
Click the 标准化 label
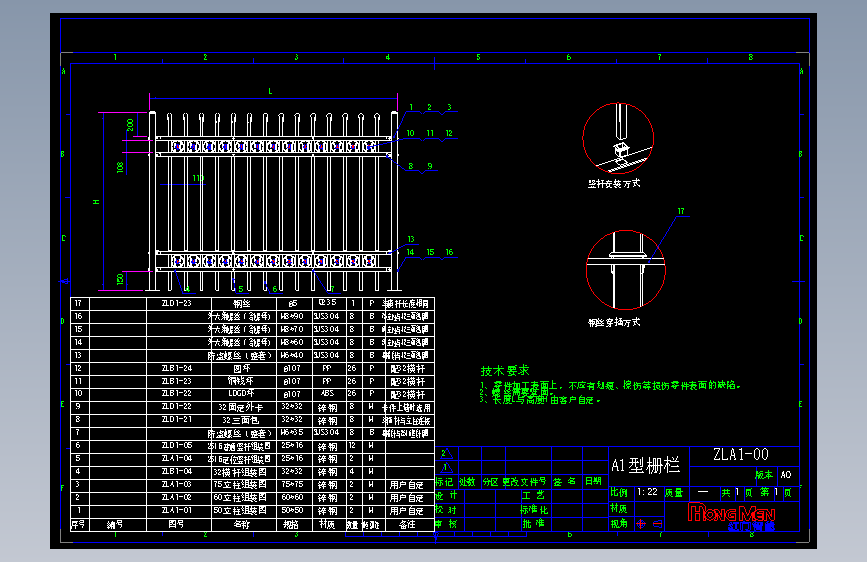point(534,509)
